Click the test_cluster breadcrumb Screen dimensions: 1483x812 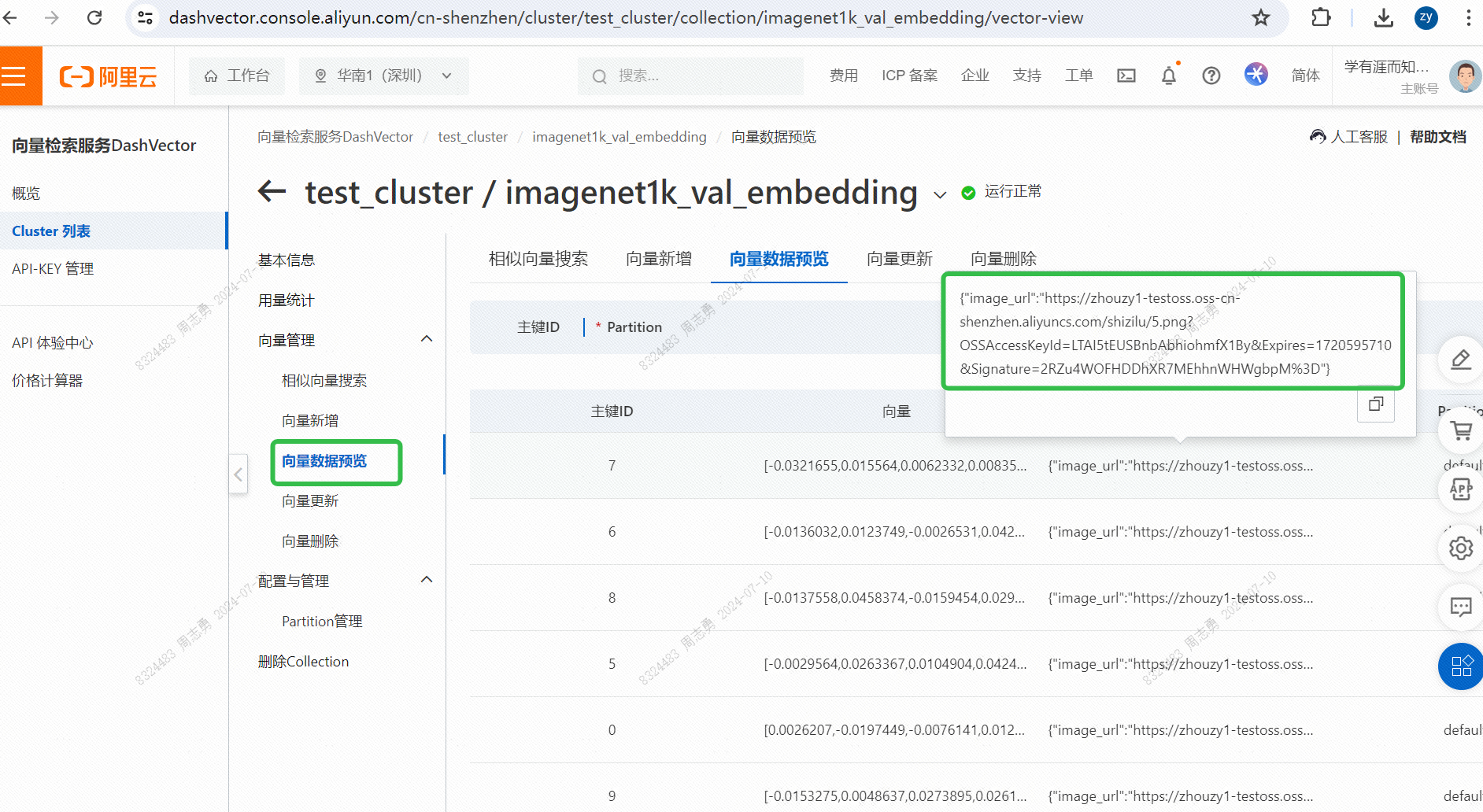click(x=472, y=137)
